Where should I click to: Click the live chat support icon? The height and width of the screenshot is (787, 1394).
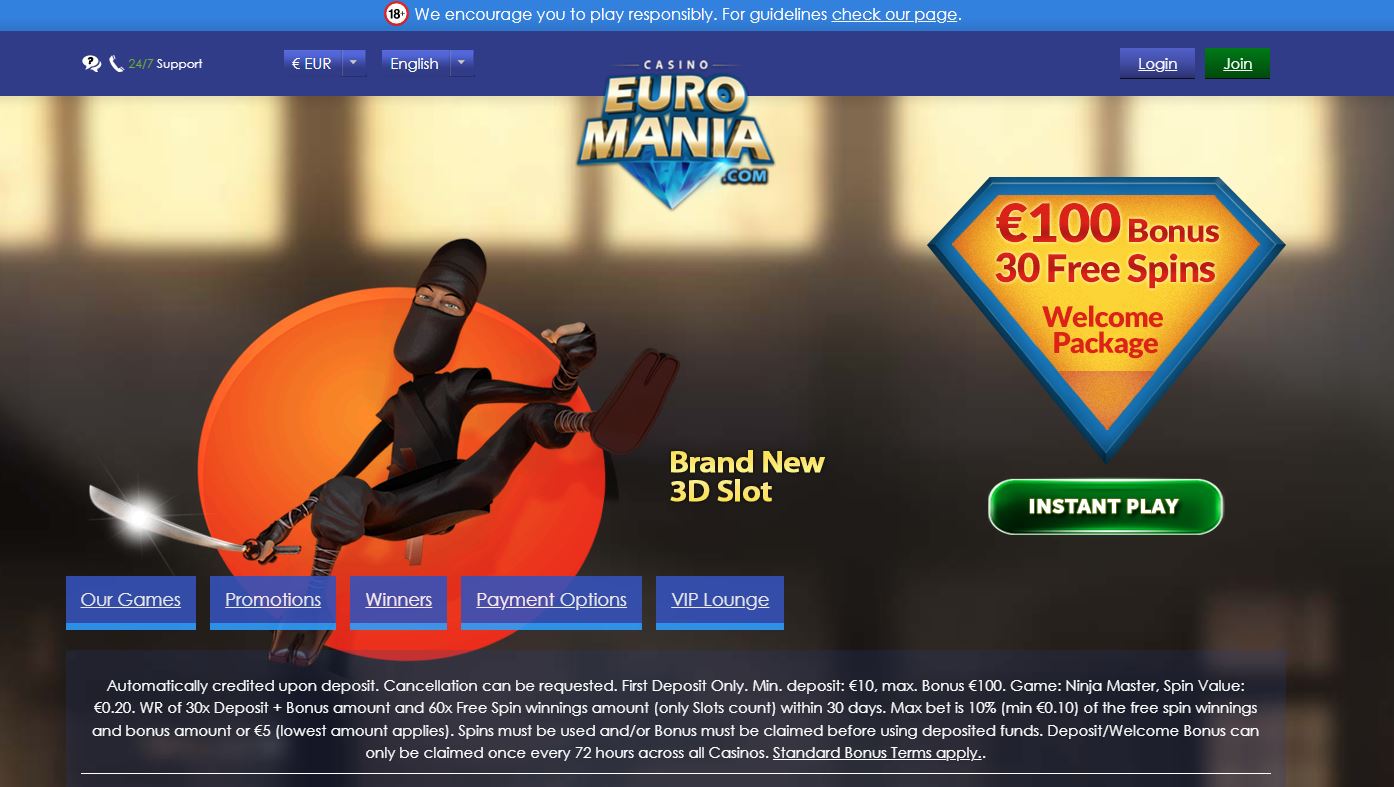(91, 63)
